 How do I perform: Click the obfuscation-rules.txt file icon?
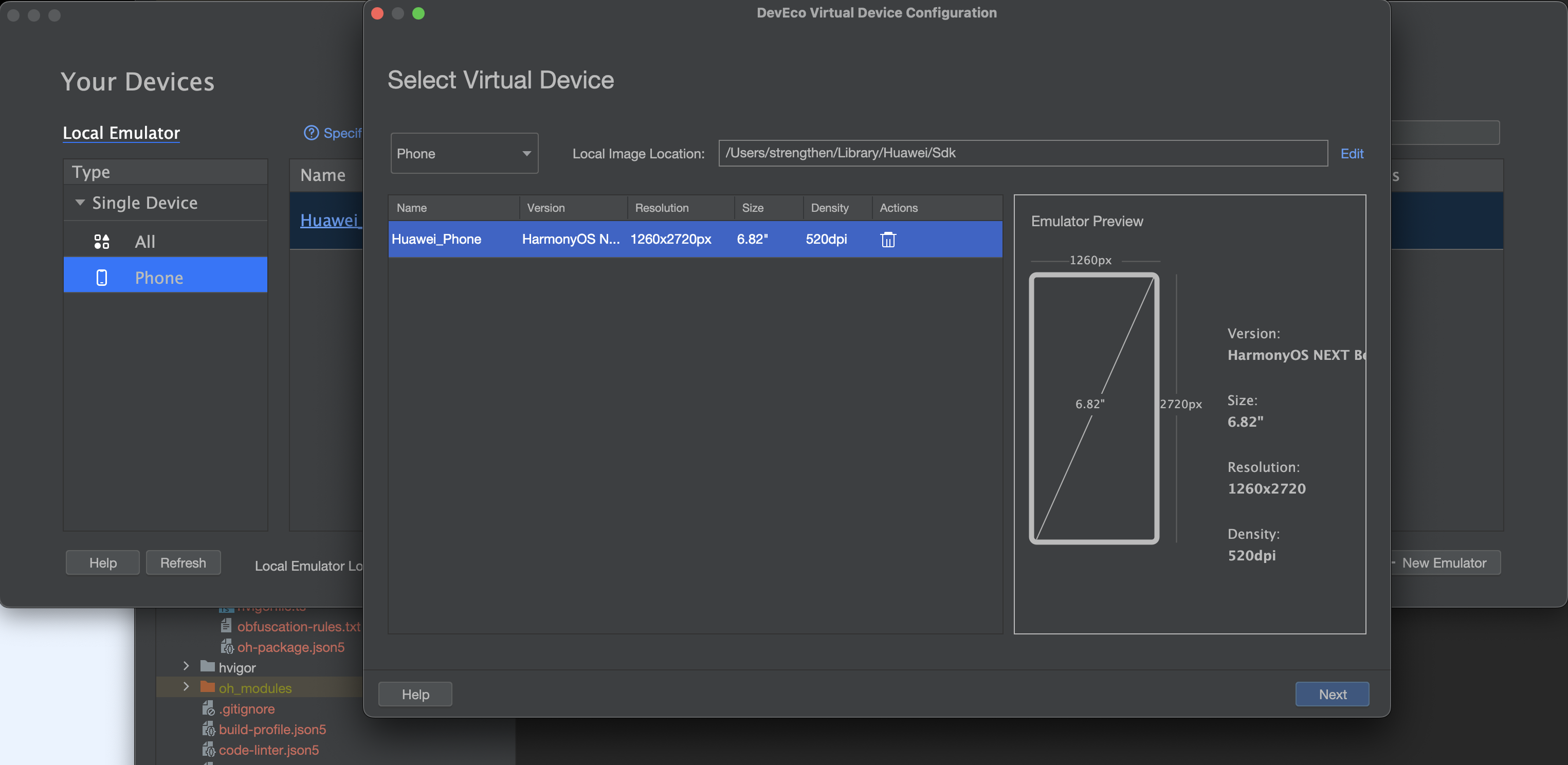point(226,626)
